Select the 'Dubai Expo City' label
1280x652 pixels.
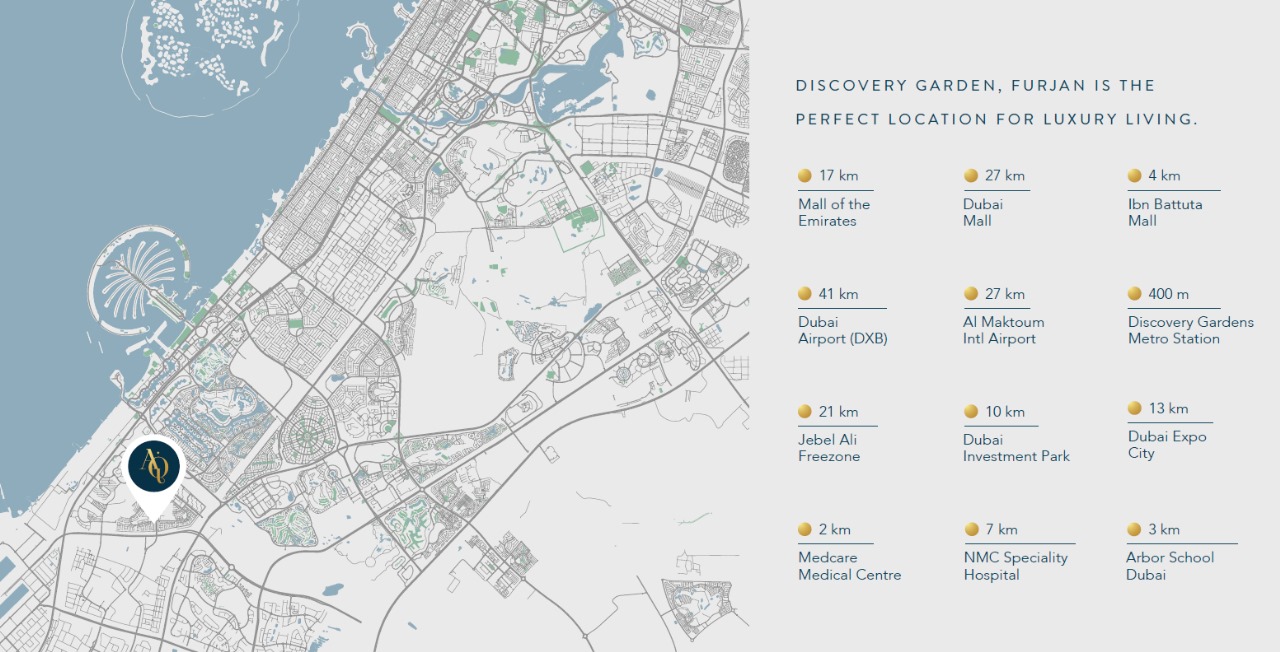pos(1167,445)
